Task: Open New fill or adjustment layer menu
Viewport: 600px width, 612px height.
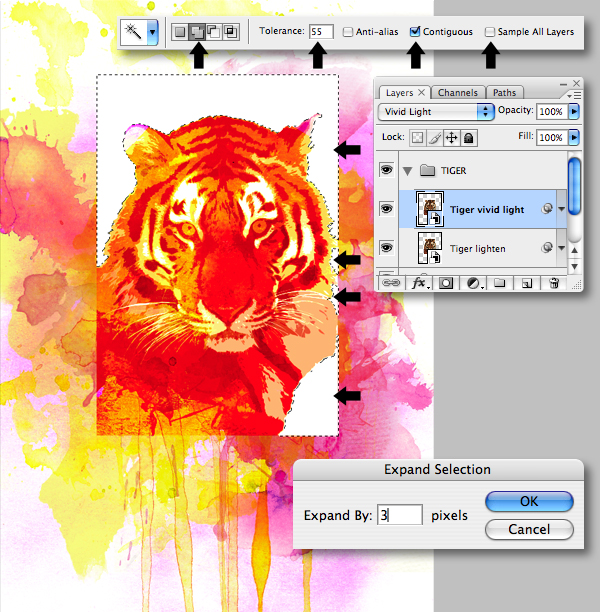Action: (x=474, y=283)
